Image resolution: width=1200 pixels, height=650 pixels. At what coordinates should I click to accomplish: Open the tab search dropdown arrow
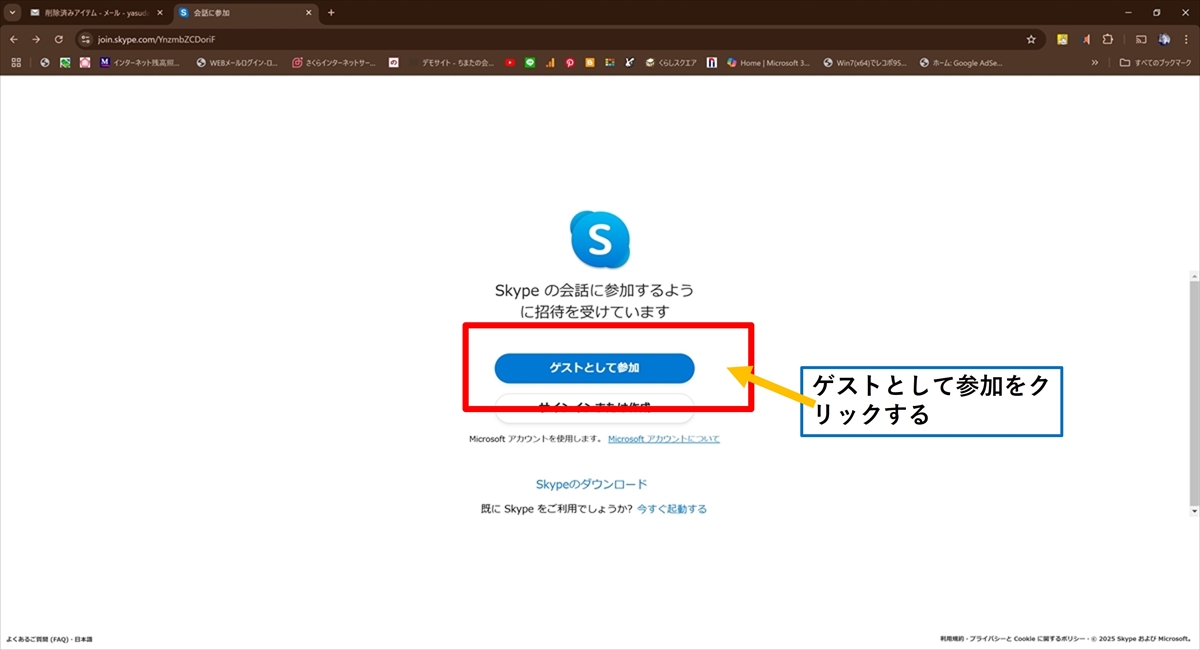[11, 13]
